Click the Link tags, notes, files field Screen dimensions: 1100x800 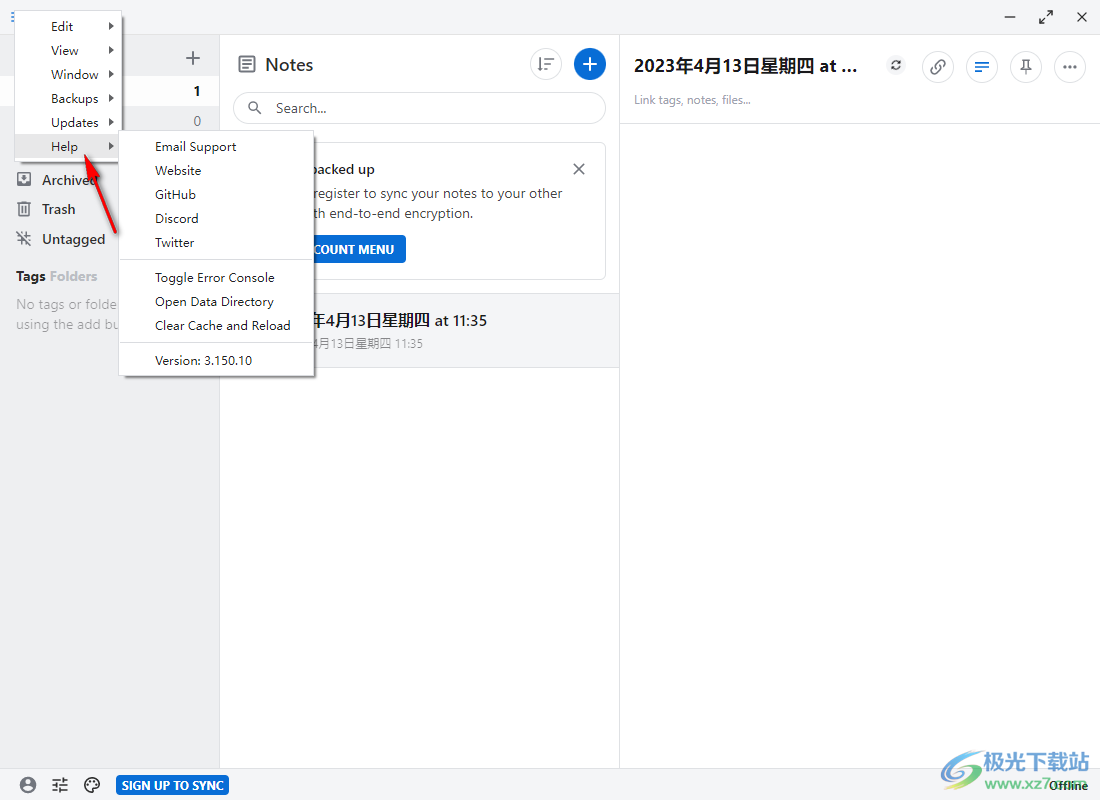point(692,100)
